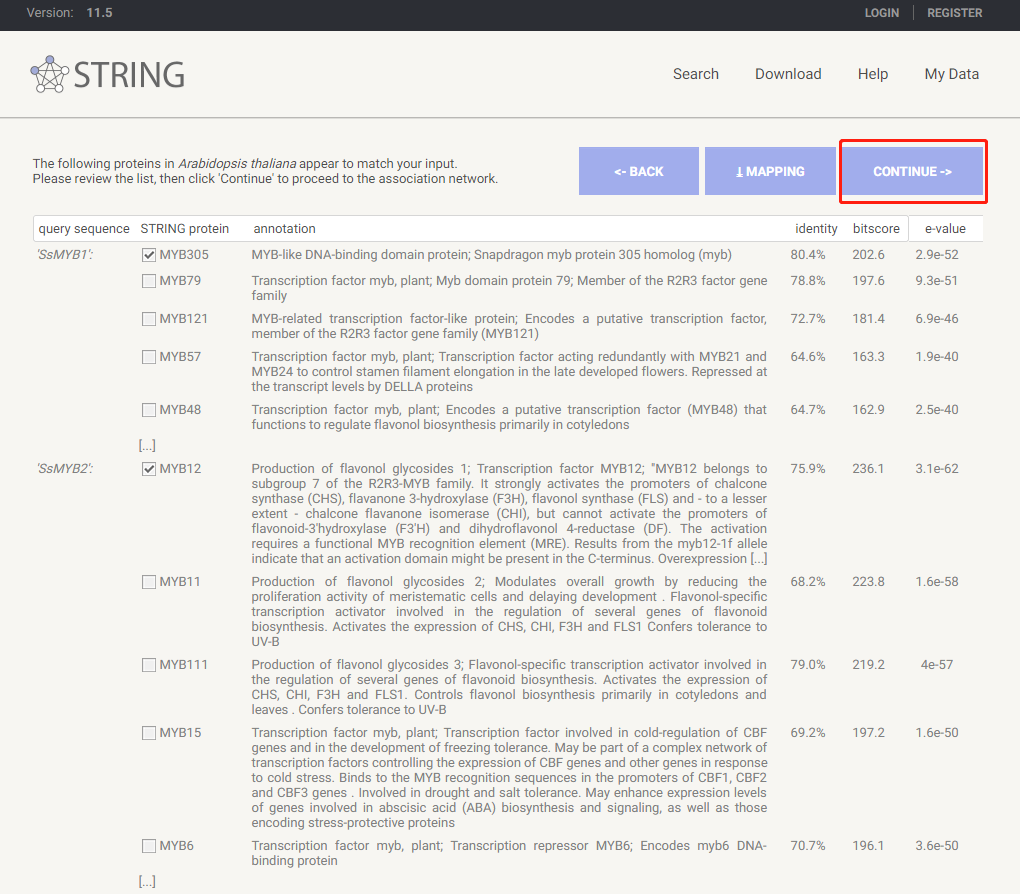Expand more SsMYB2 matches with [...]

(x=147, y=881)
